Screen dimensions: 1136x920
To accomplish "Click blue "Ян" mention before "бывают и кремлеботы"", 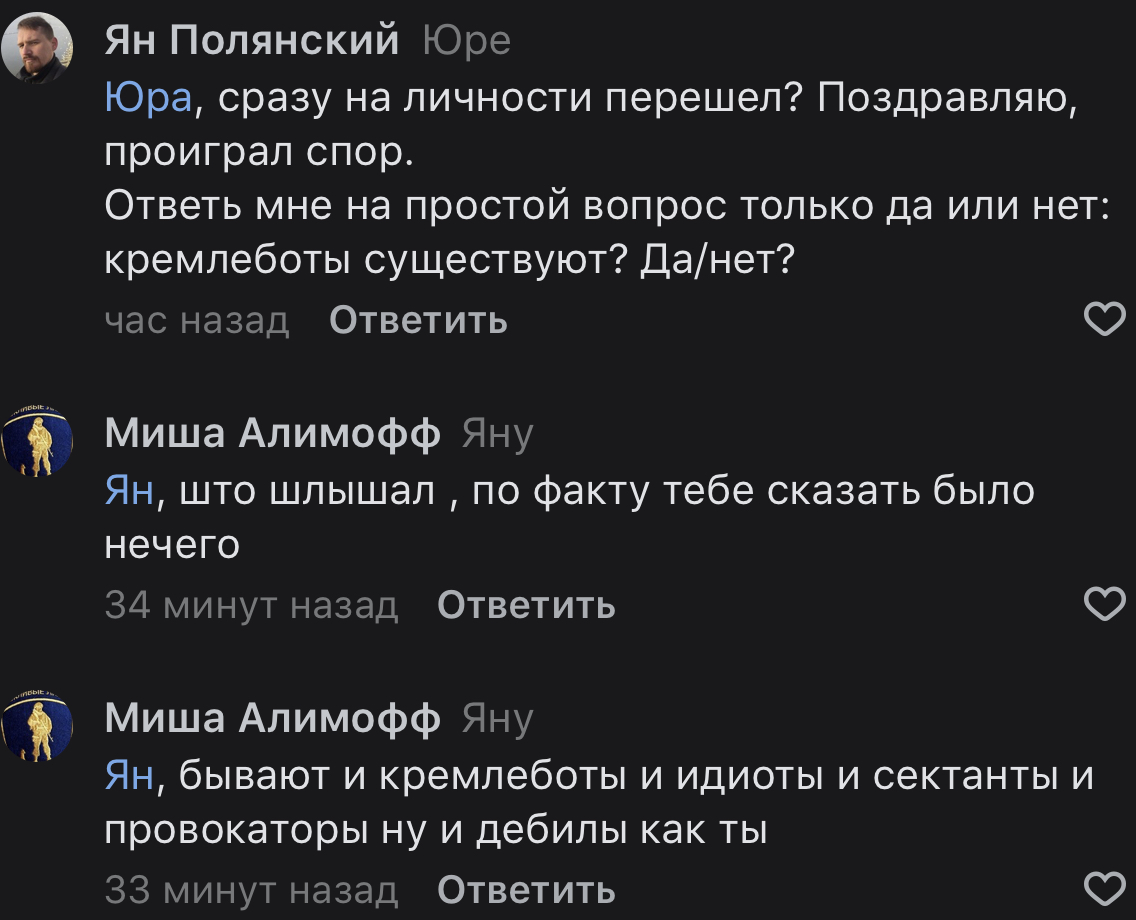I will (x=129, y=775).
